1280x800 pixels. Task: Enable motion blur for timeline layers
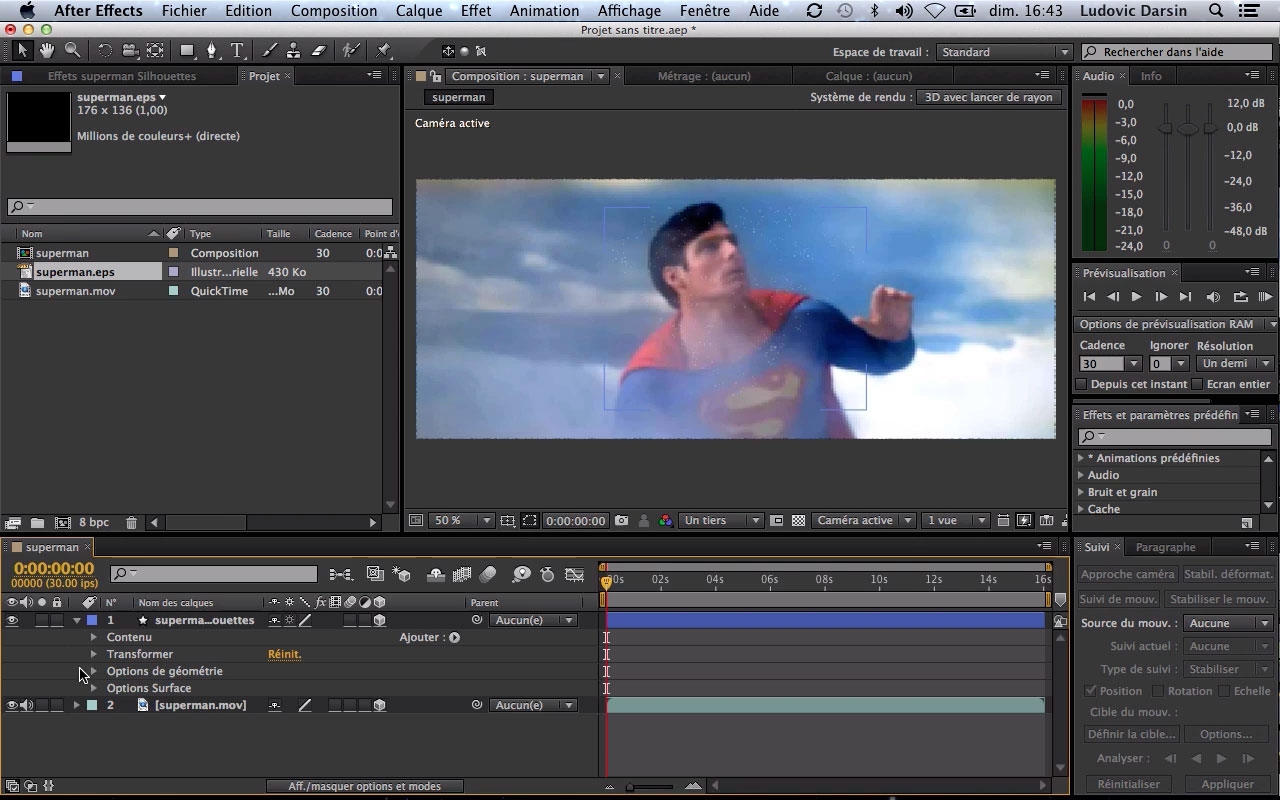click(488, 575)
